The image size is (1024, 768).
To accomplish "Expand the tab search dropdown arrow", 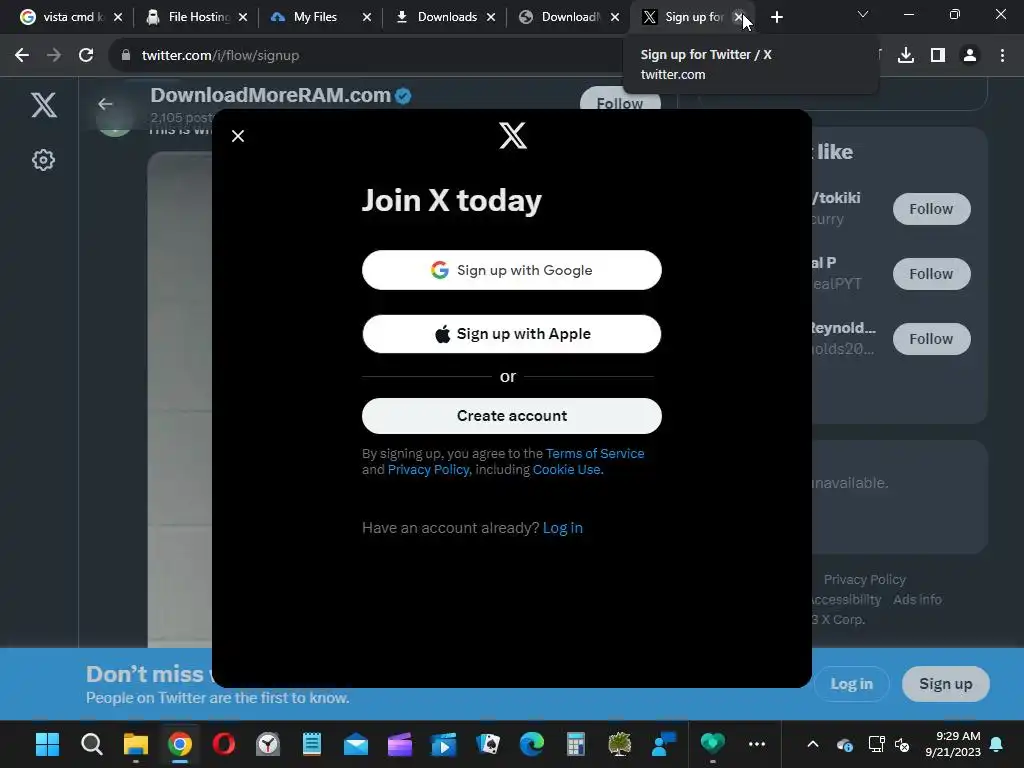I will pos(863,14).
